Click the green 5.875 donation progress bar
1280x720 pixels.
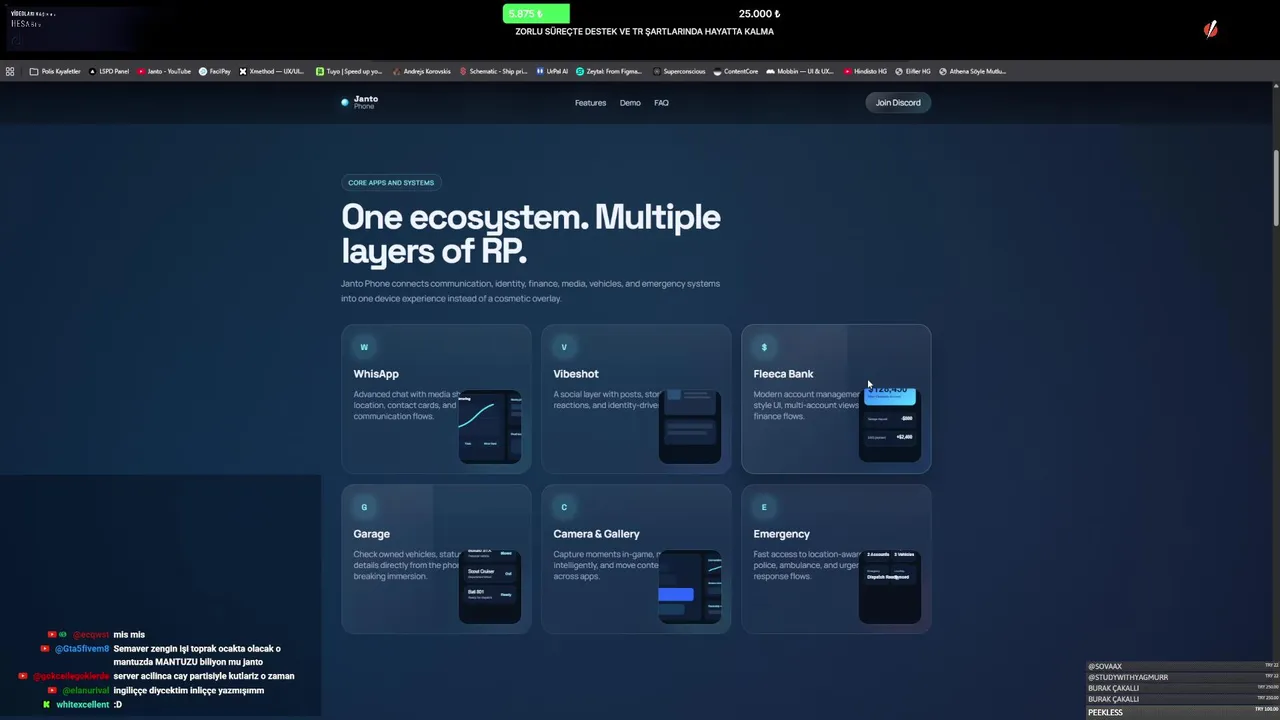[x=536, y=14]
